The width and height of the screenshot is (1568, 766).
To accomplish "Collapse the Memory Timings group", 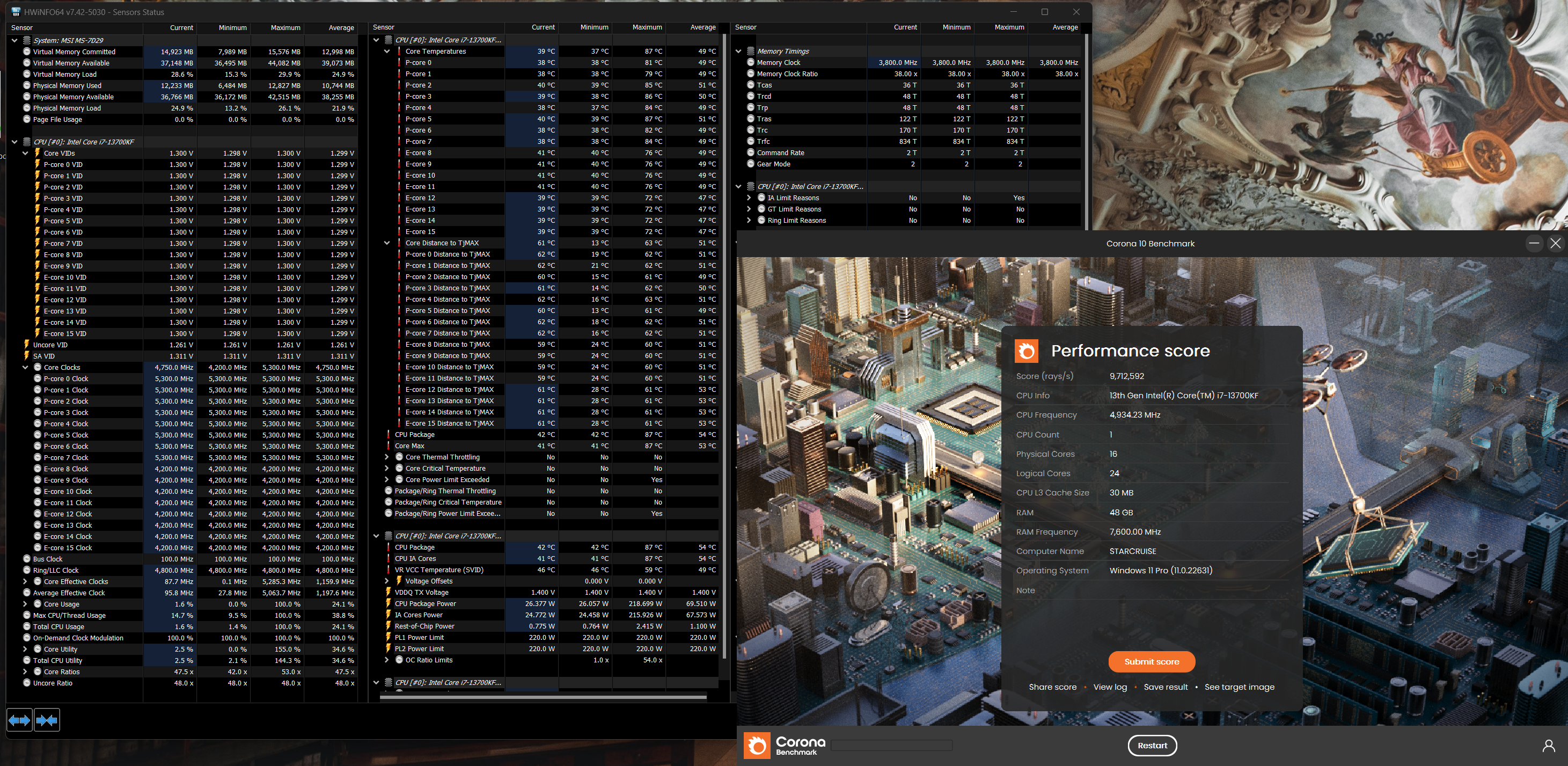I will pos(738,51).
